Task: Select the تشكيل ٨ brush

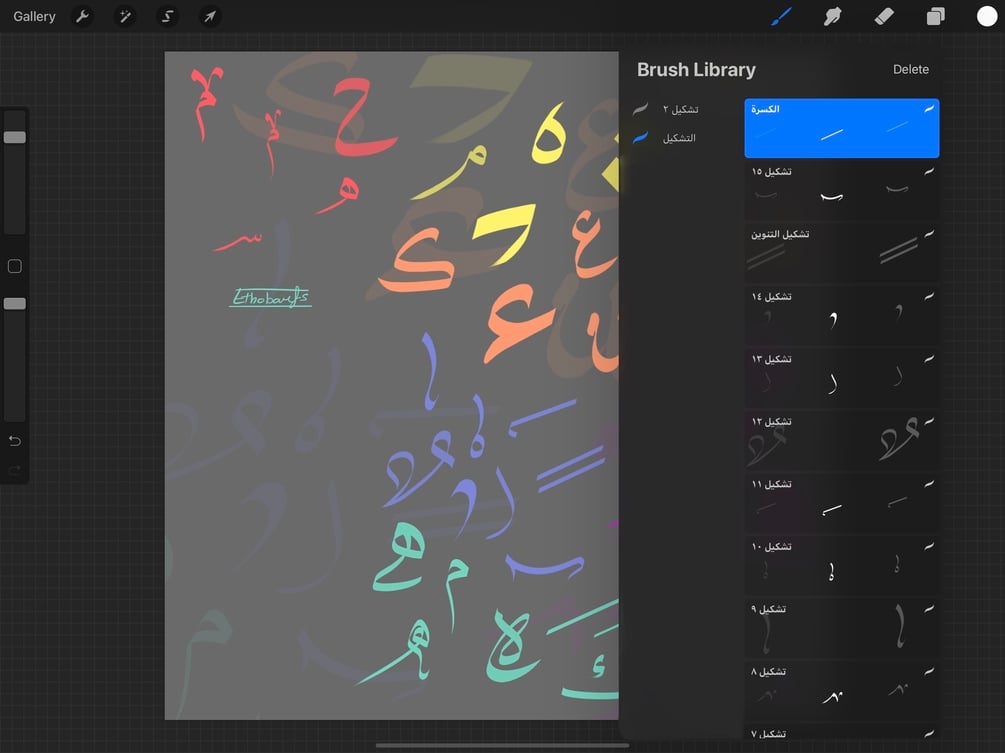Action: (x=842, y=691)
